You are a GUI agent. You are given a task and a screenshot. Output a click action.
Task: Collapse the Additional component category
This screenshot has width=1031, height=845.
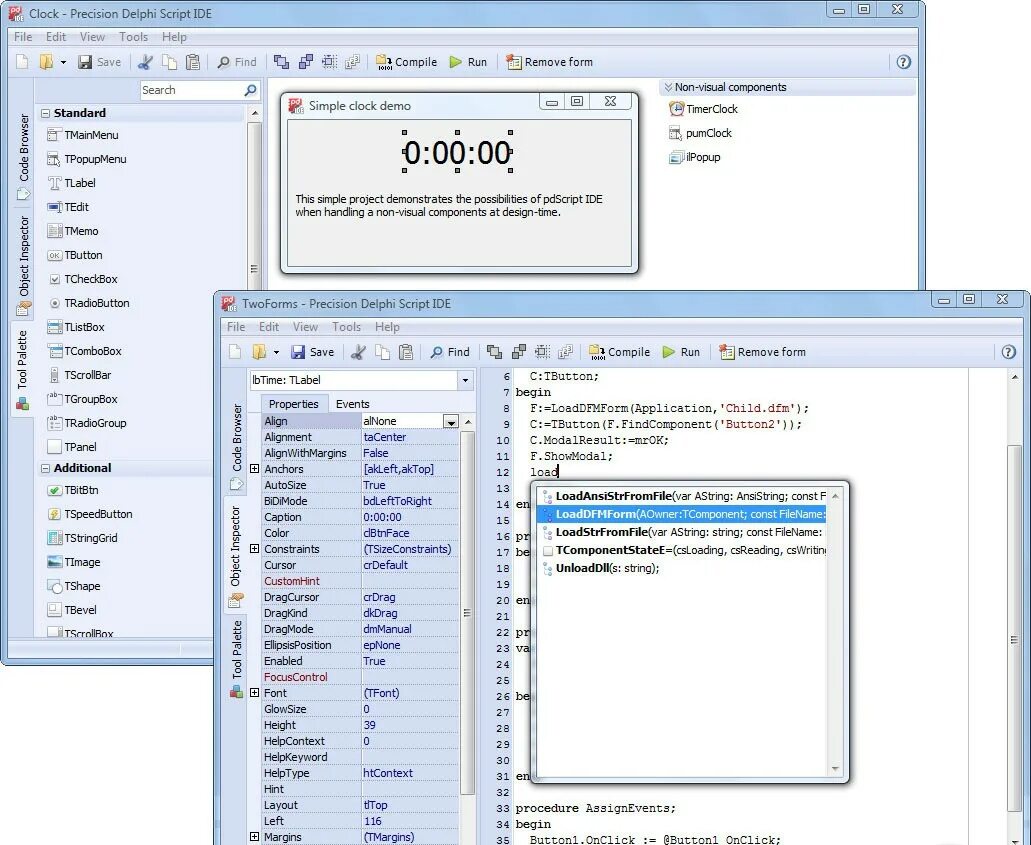pyautogui.click(x=46, y=468)
